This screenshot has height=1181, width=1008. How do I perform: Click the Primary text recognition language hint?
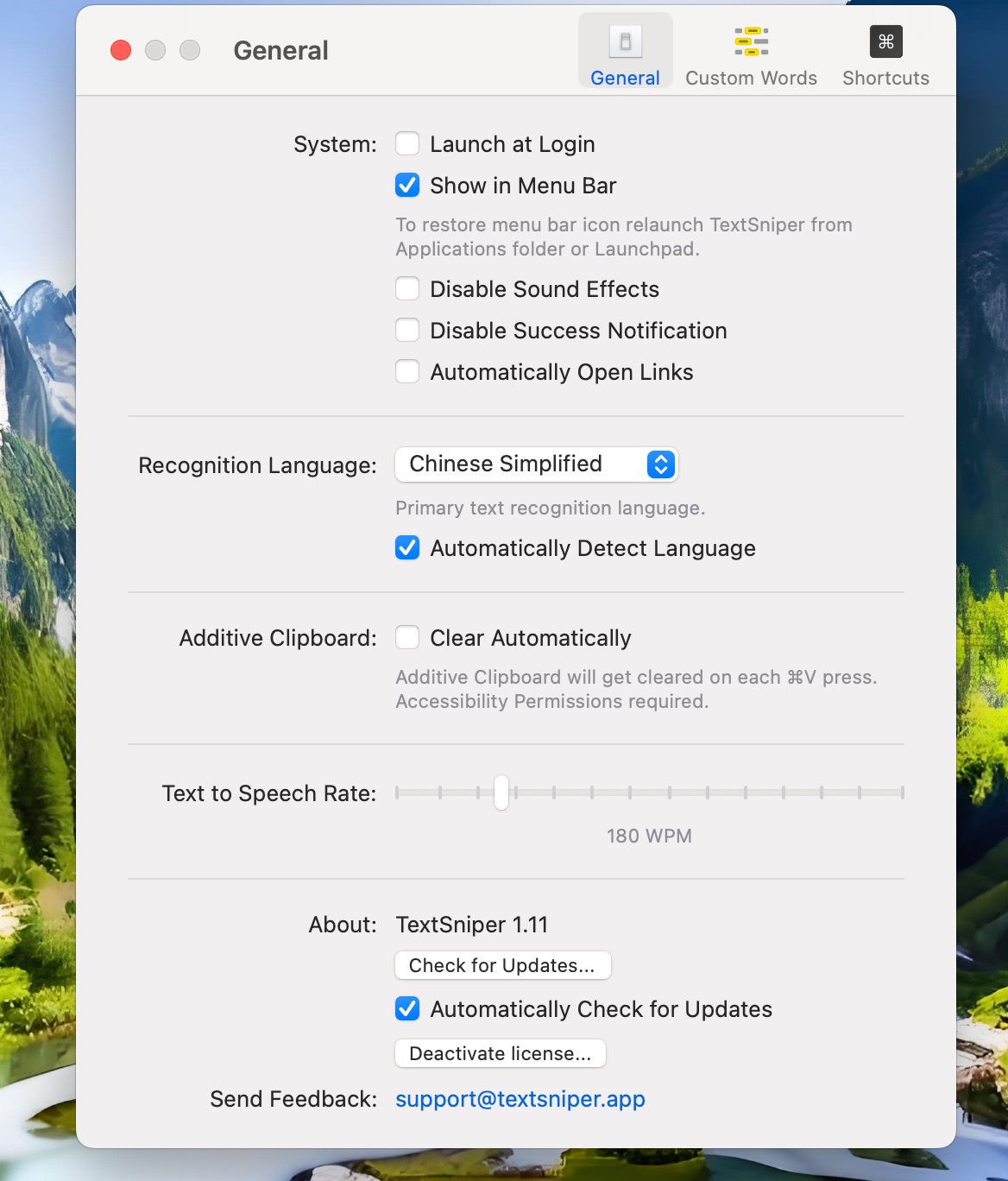click(551, 508)
